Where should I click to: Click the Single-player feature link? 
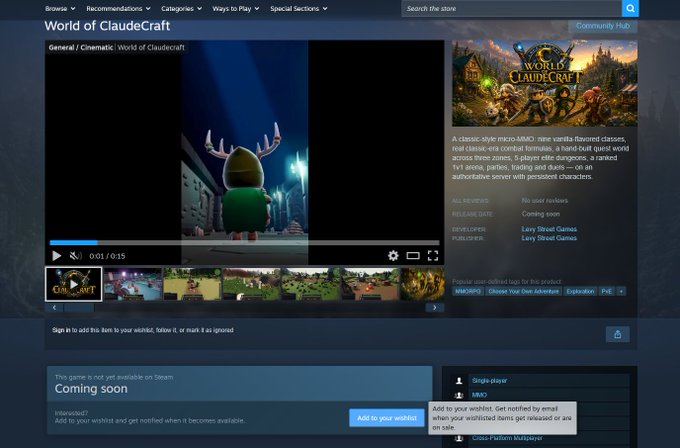[489, 381]
